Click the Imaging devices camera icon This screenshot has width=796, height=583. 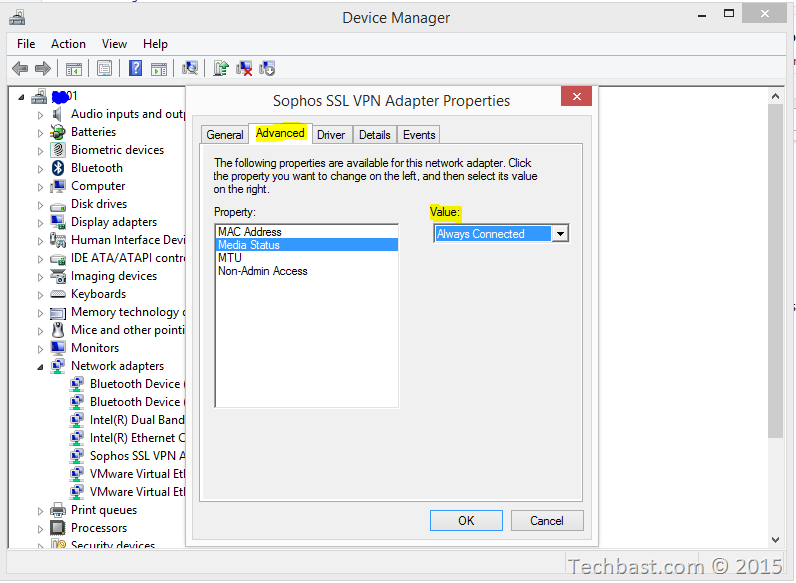[58, 276]
